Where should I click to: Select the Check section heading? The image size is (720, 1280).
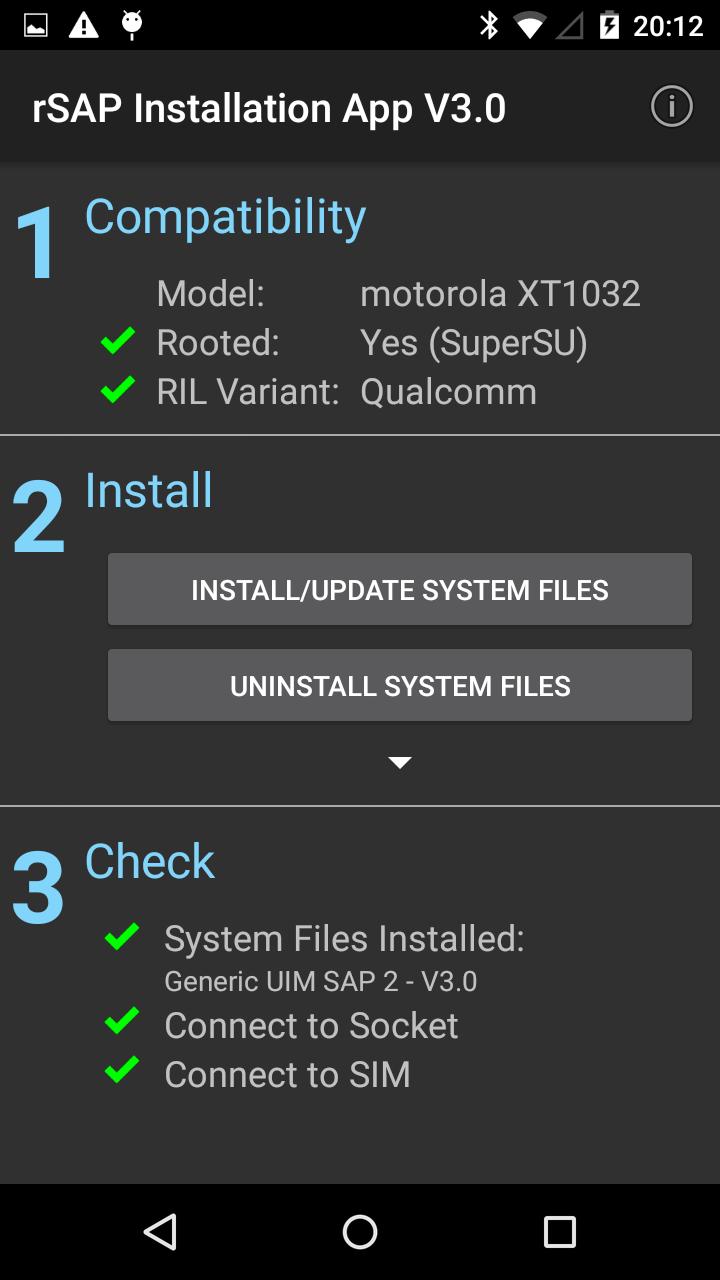click(x=150, y=861)
